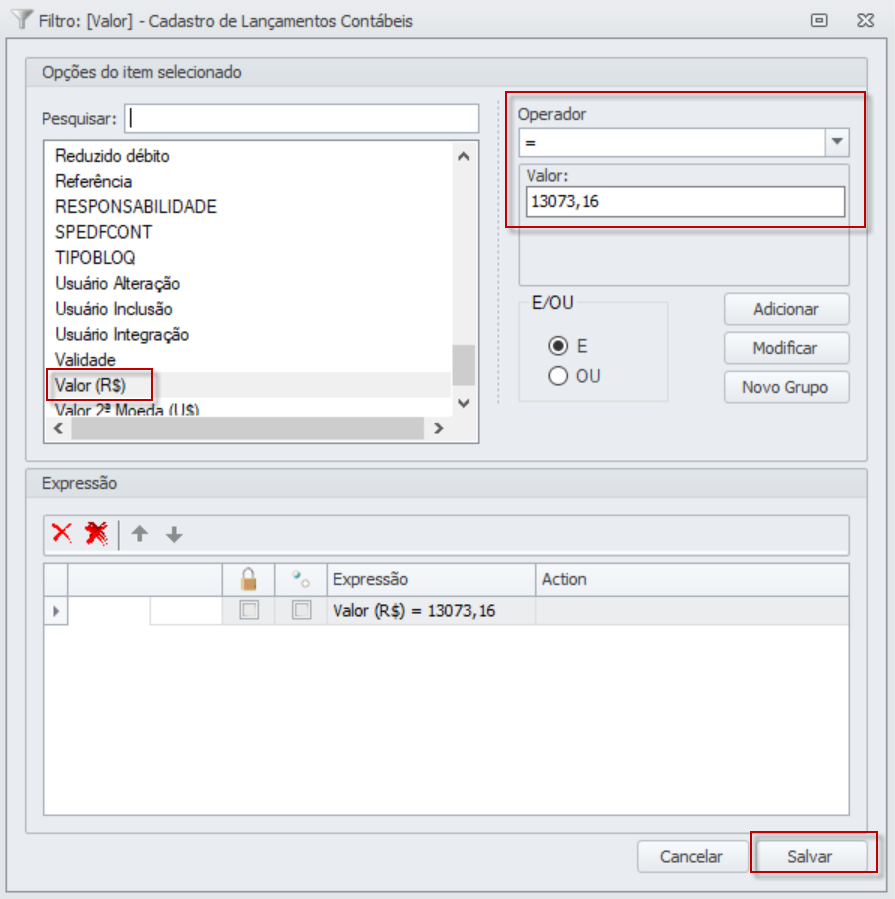Select Usuário Integração in the field list

[x=122, y=334]
